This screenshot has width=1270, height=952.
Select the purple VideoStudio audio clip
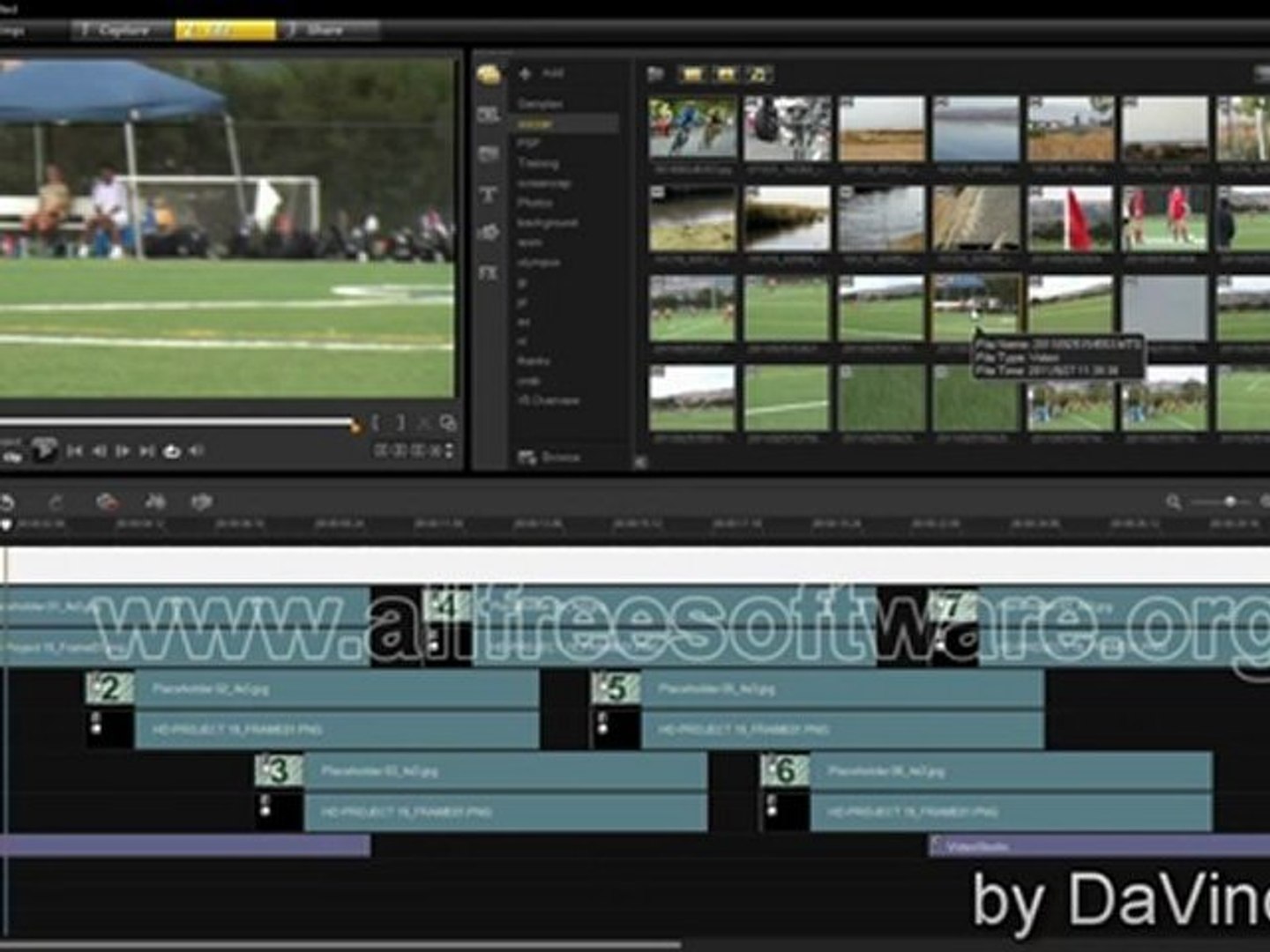point(1099,846)
